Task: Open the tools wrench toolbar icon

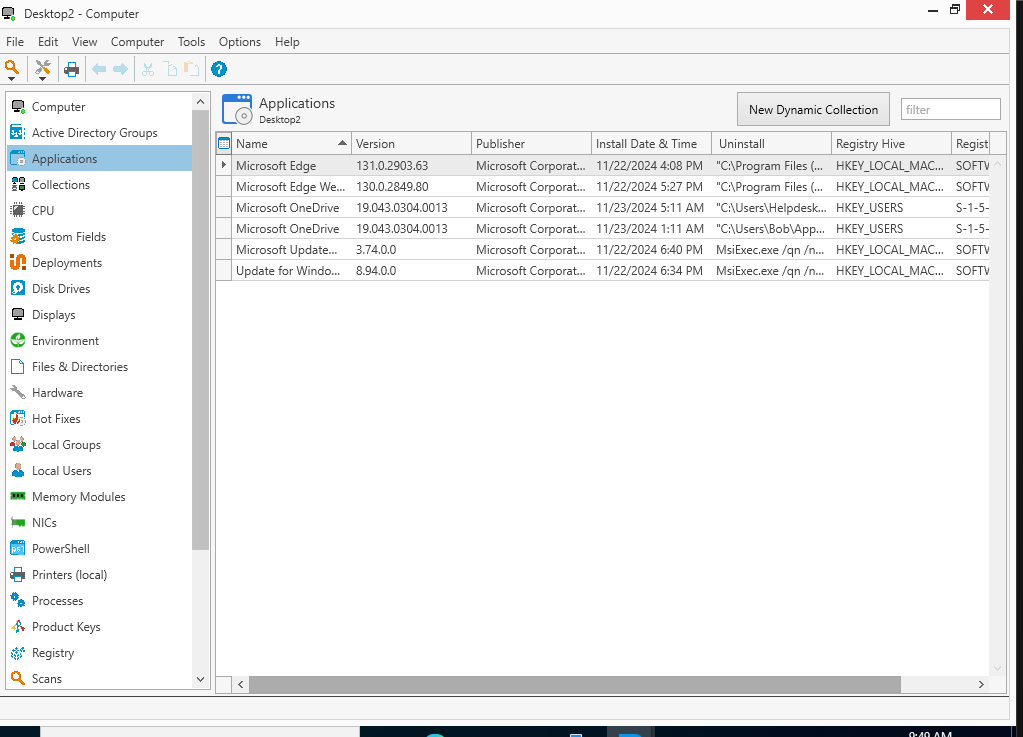Action: coord(42,67)
